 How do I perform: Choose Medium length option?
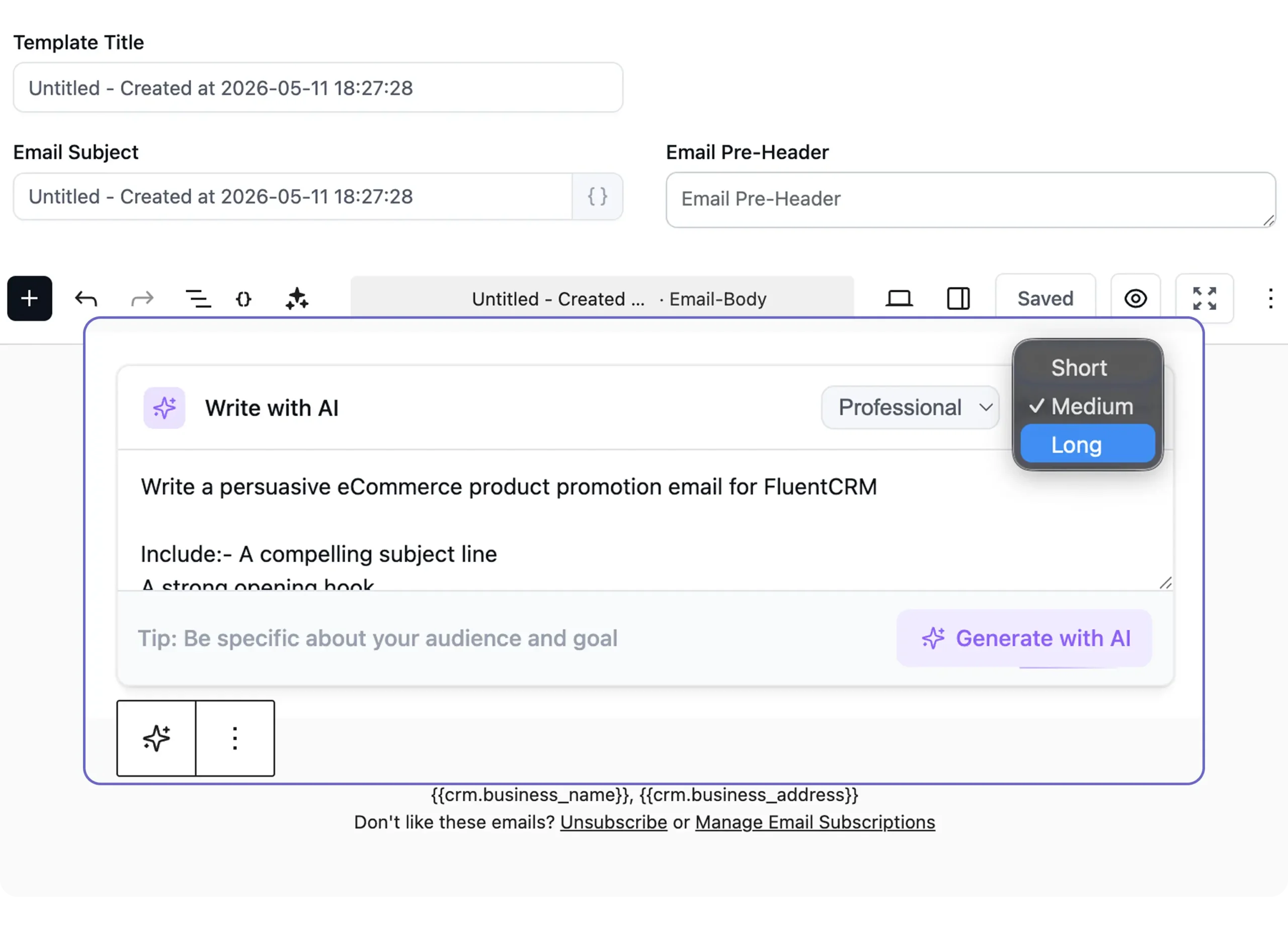point(1087,407)
